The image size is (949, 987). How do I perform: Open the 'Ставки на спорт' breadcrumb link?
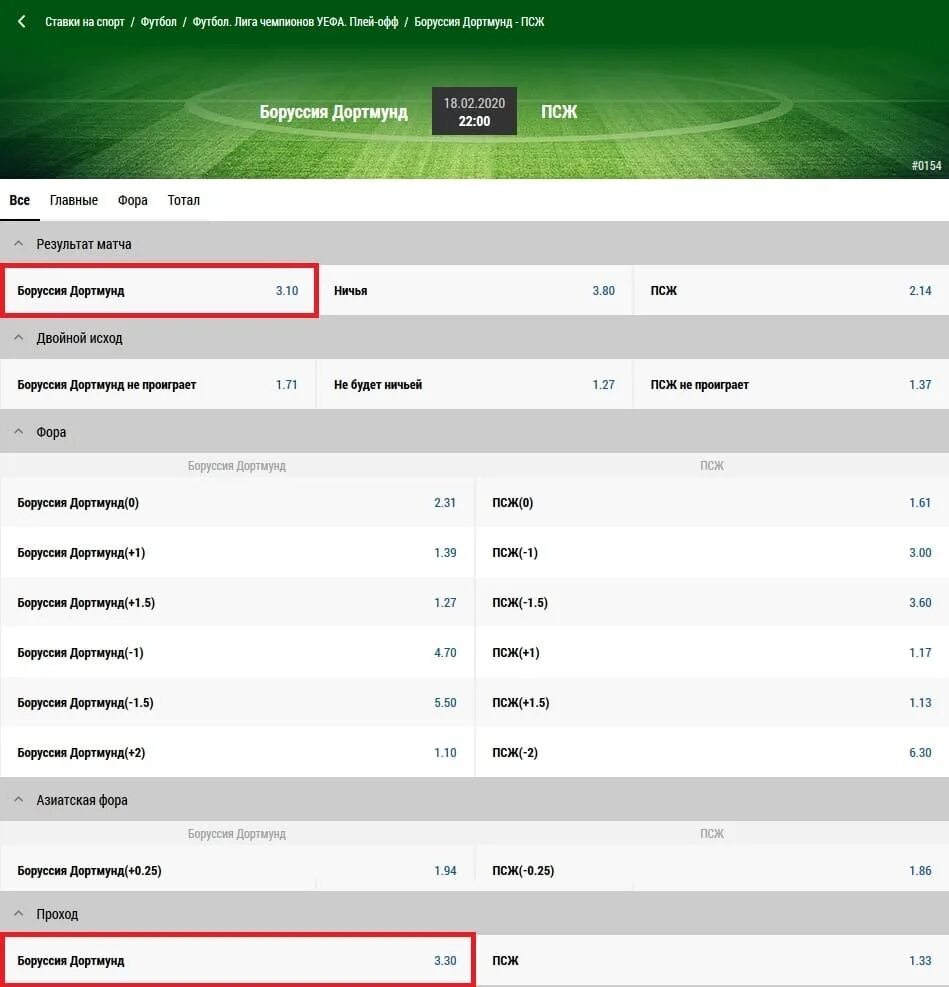pos(85,22)
